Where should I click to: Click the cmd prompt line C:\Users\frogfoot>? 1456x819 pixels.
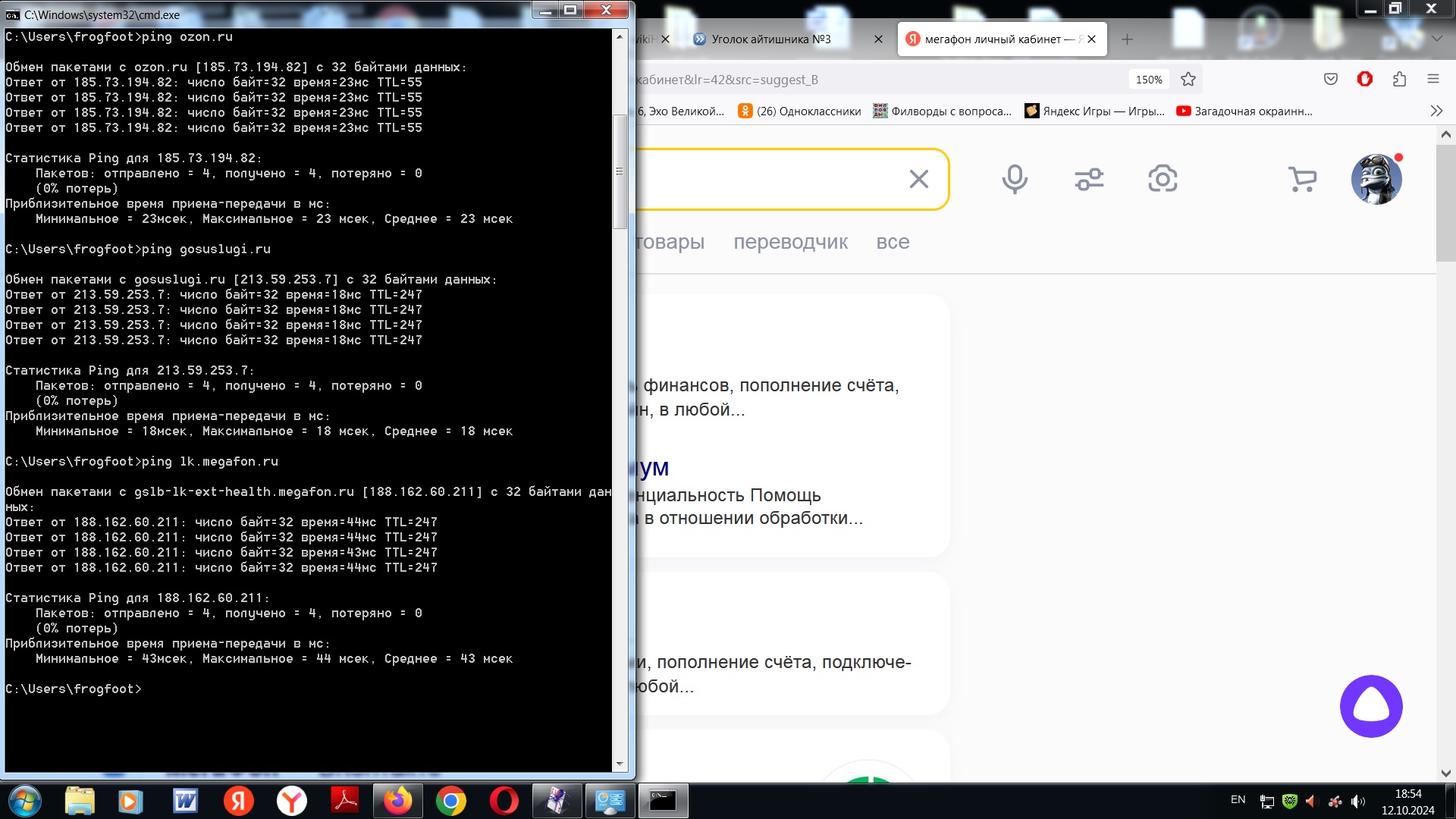coord(74,689)
